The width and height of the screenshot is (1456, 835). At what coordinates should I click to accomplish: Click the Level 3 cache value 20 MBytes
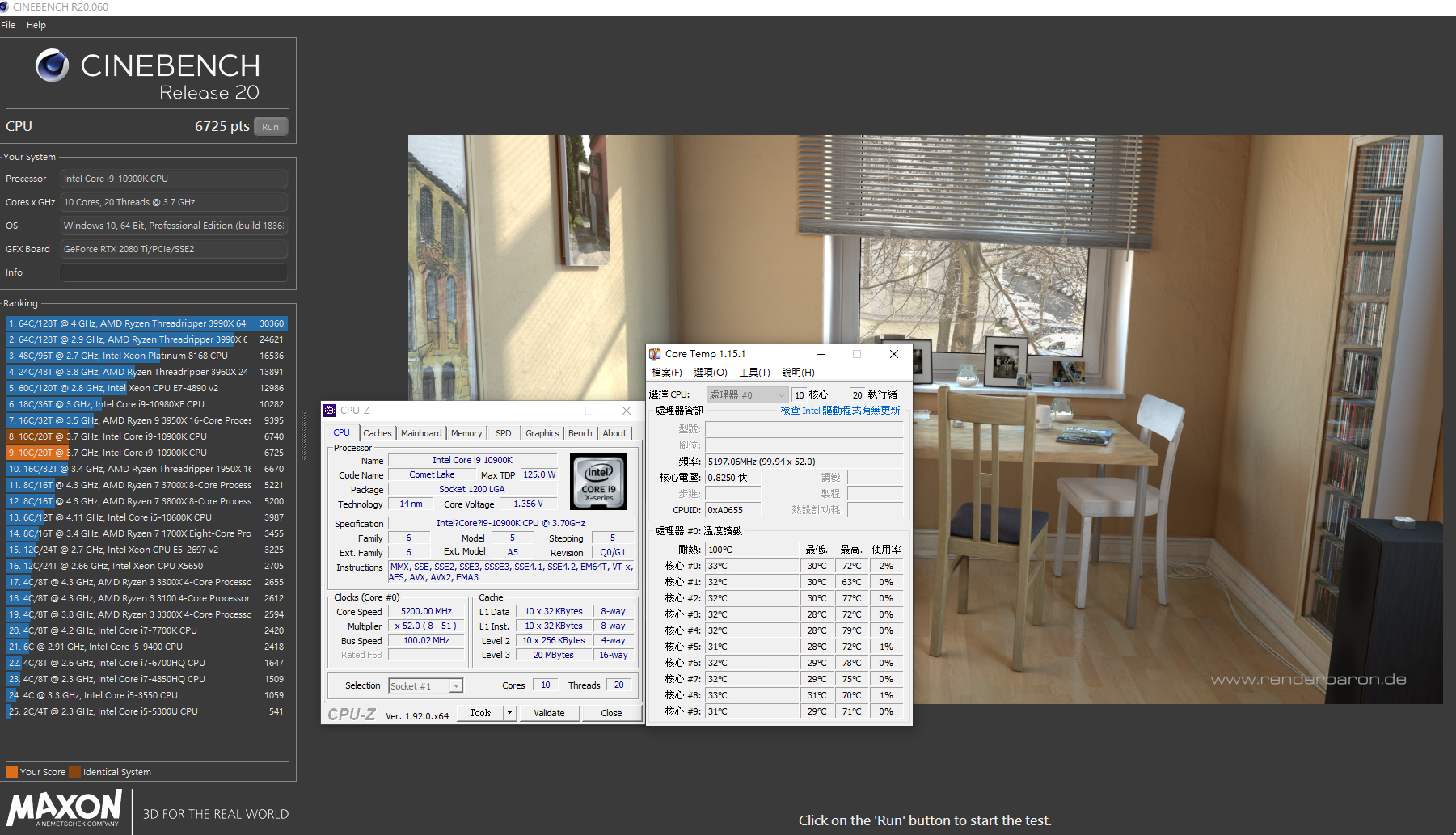pyautogui.click(x=554, y=655)
